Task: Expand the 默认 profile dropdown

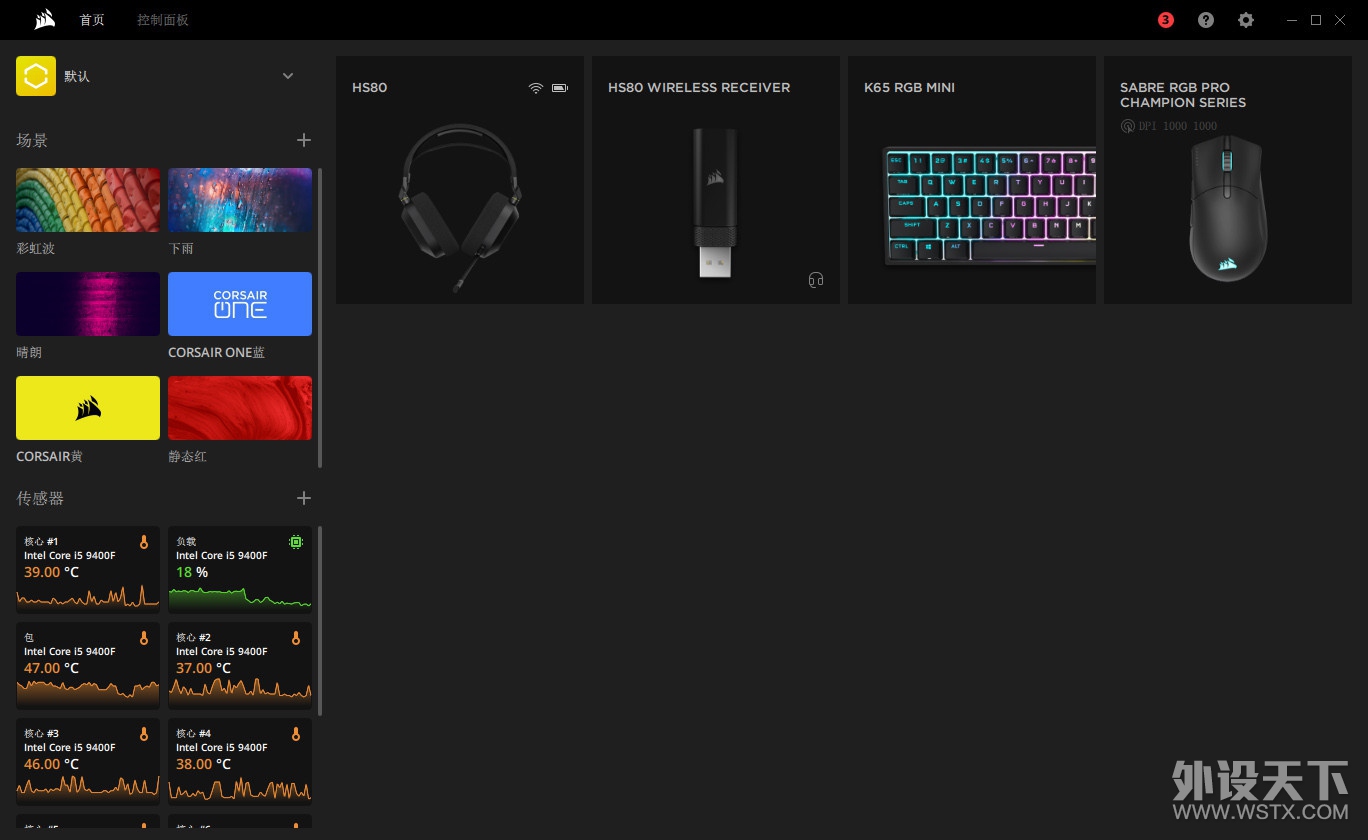Action: 288,76
